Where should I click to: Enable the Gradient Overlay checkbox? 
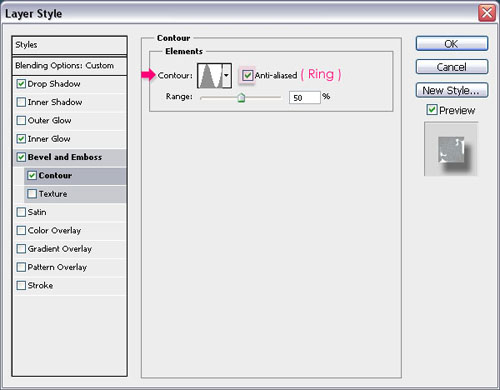click(x=21, y=249)
